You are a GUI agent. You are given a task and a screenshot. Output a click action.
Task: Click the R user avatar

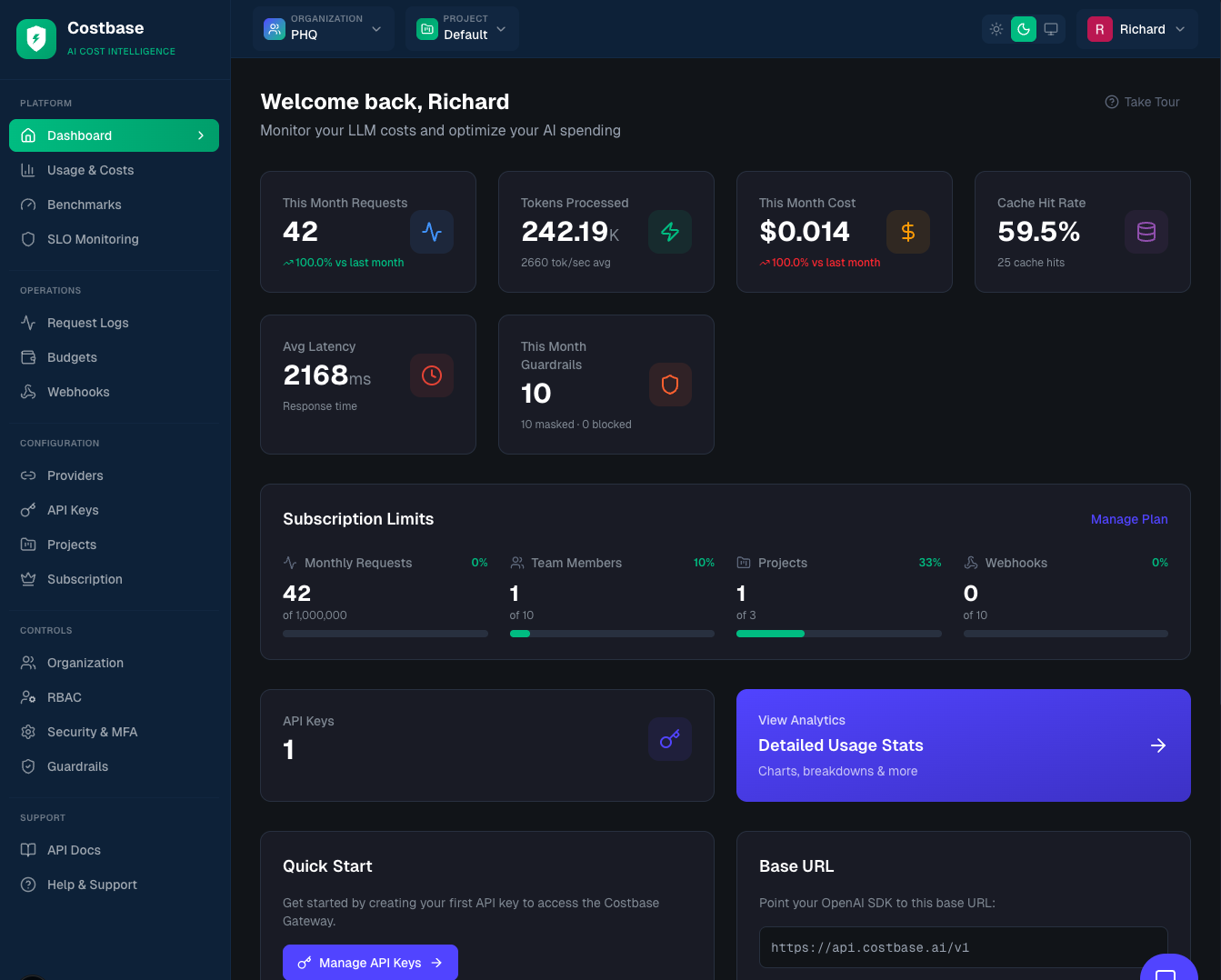tap(1100, 29)
